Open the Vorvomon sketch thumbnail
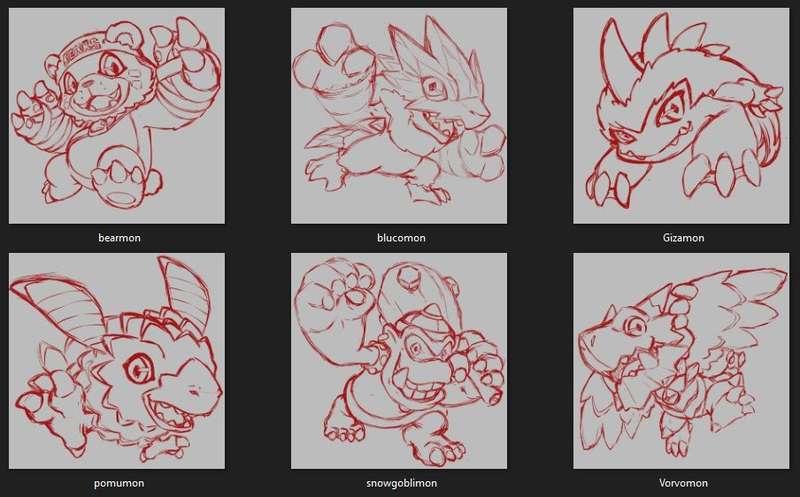800x497 pixels. click(681, 361)
